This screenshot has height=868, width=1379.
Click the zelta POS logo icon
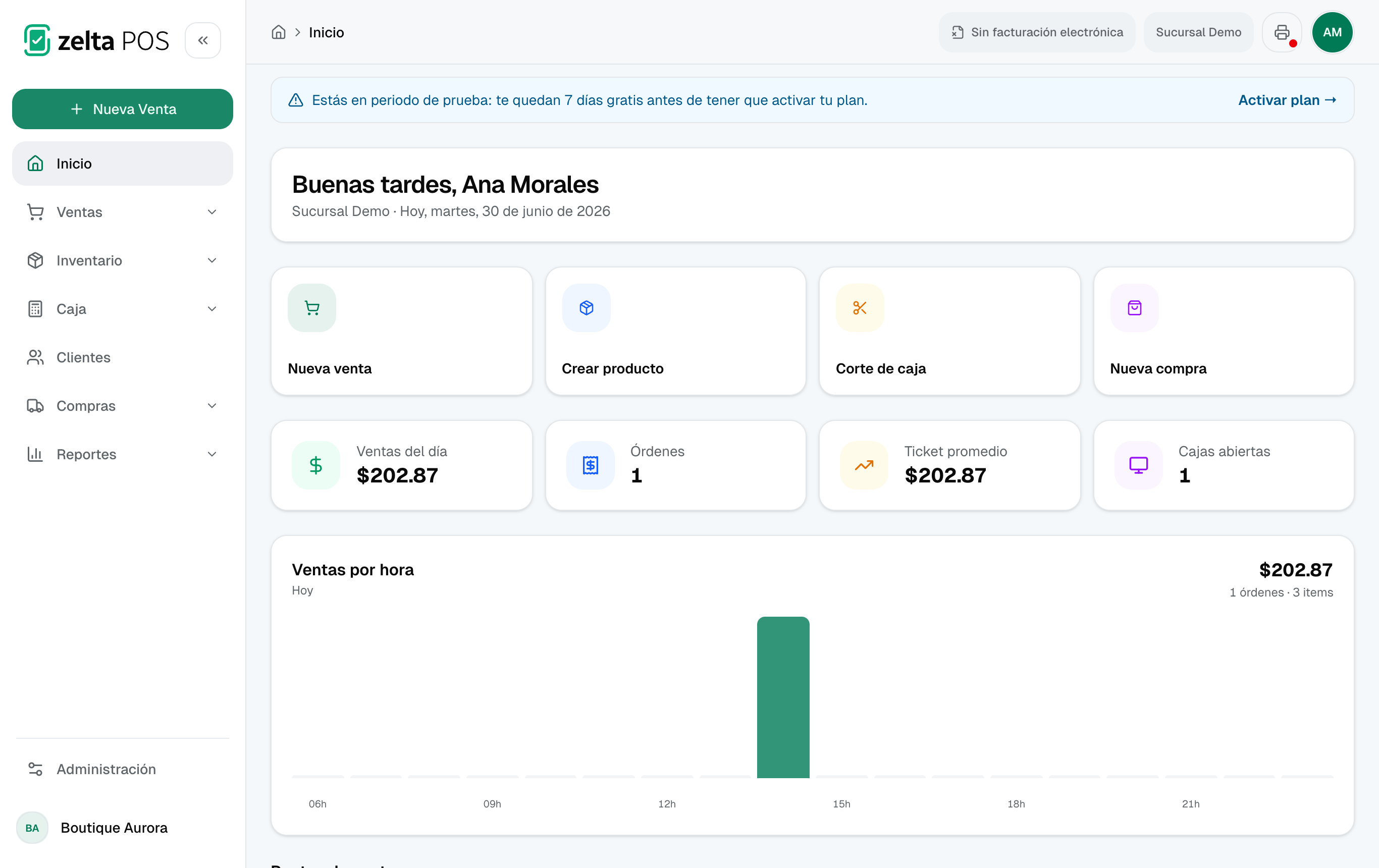point(37,40)
